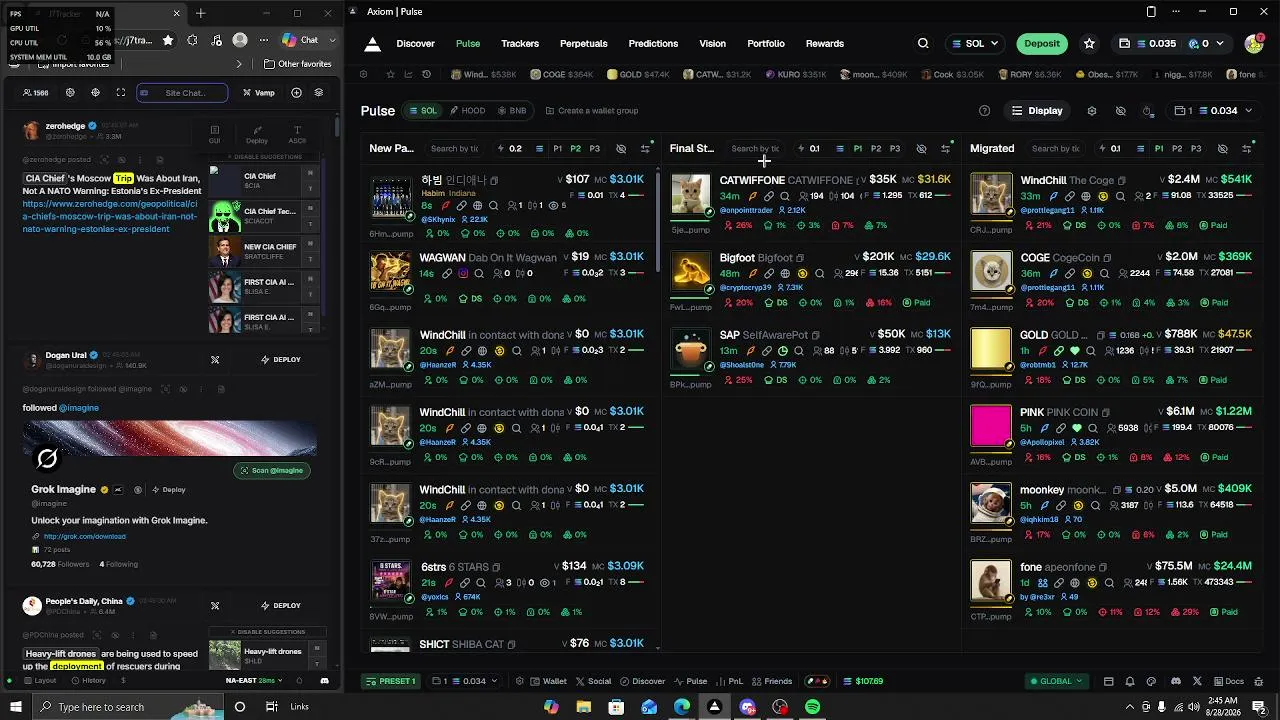
Task: Open the settings gear icon in J7Tracker toolbar
Action: tap(70, 93)
